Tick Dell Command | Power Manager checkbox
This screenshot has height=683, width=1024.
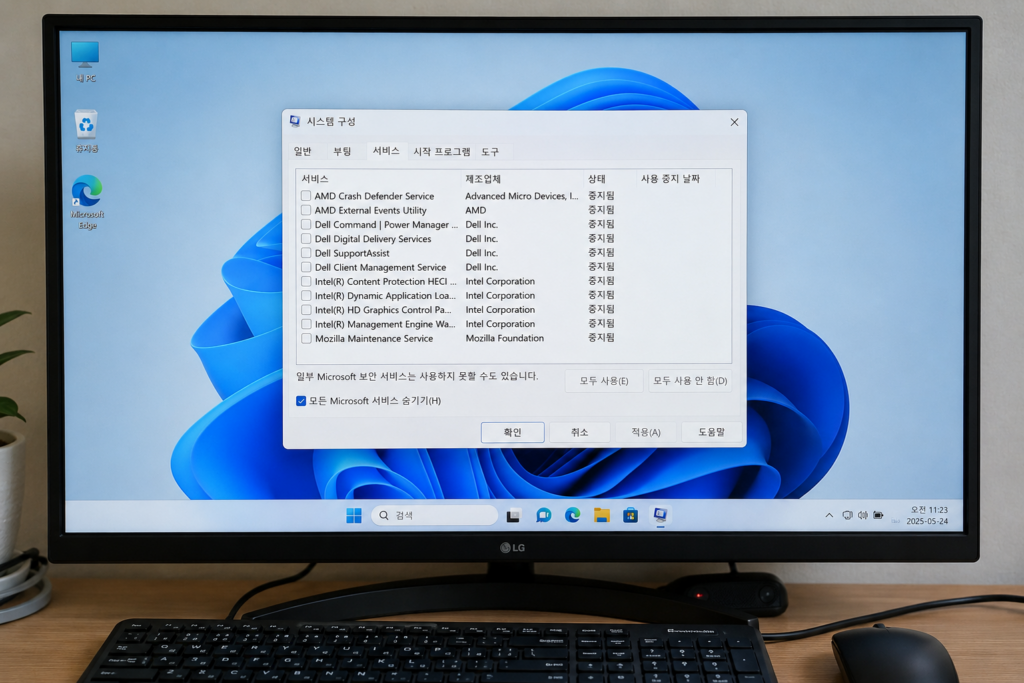[x=306, y=225]
